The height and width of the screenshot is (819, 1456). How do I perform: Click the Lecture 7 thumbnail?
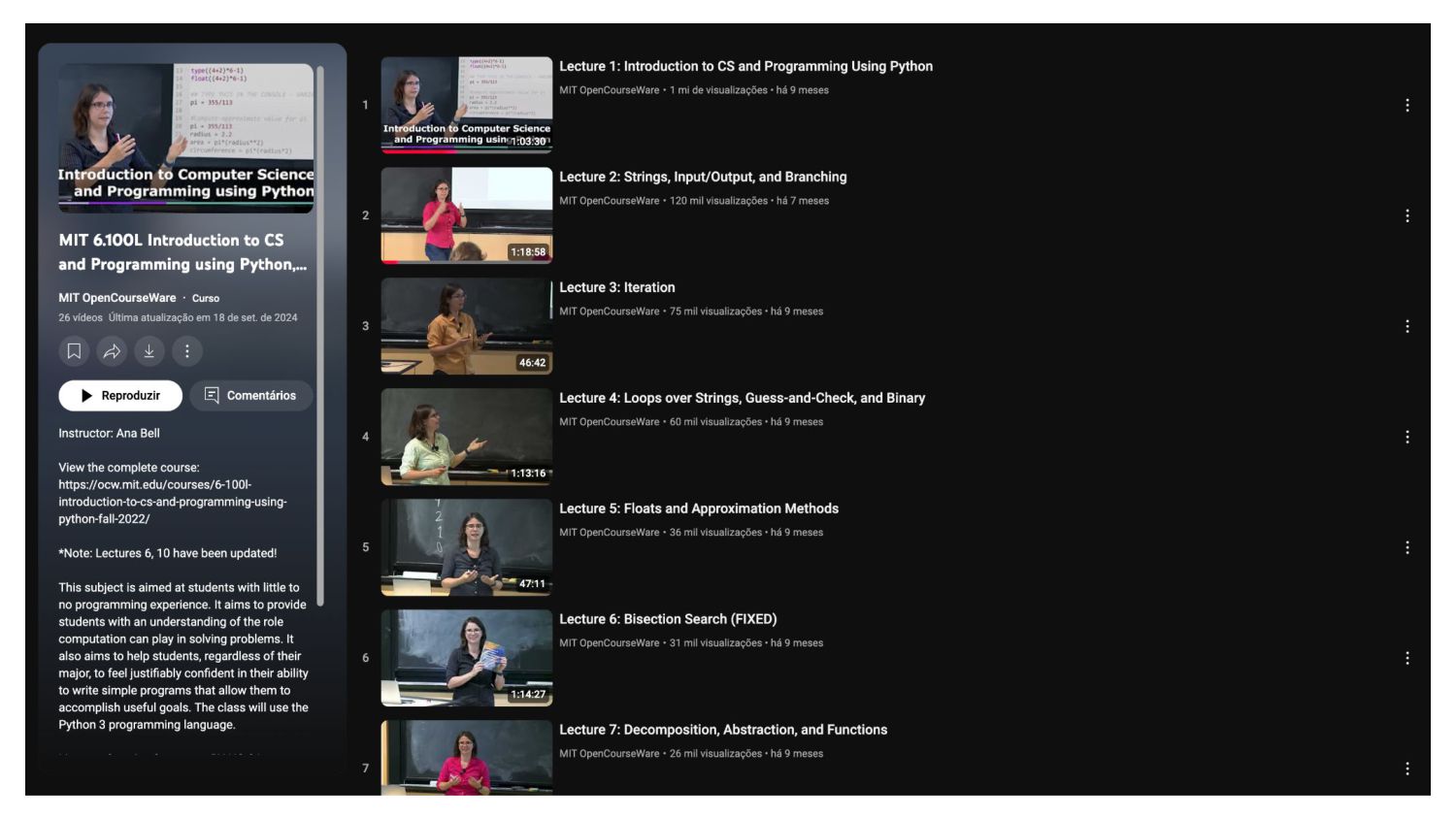tap(467, 758)
